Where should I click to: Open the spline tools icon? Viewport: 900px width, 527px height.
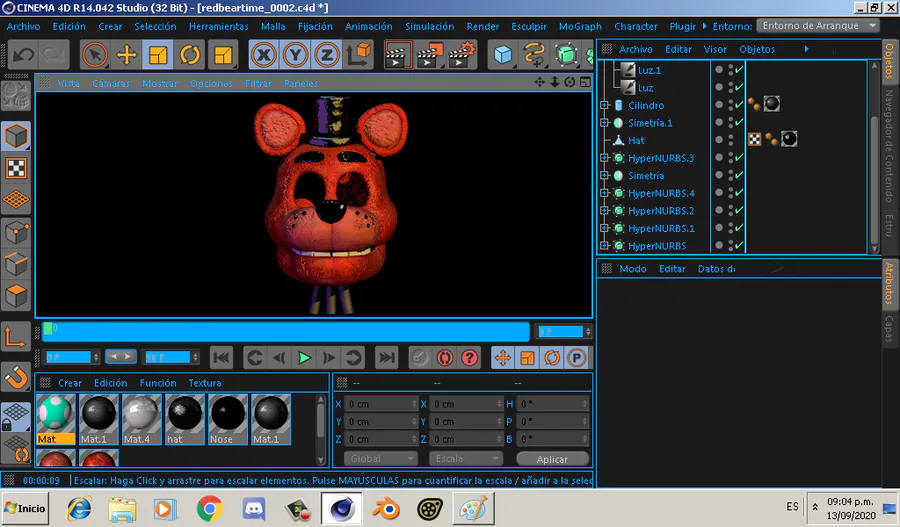pos(534,55)
